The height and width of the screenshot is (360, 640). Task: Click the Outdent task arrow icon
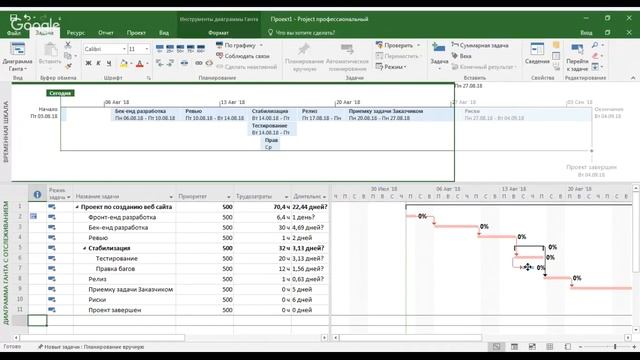(x=160, y=63)
